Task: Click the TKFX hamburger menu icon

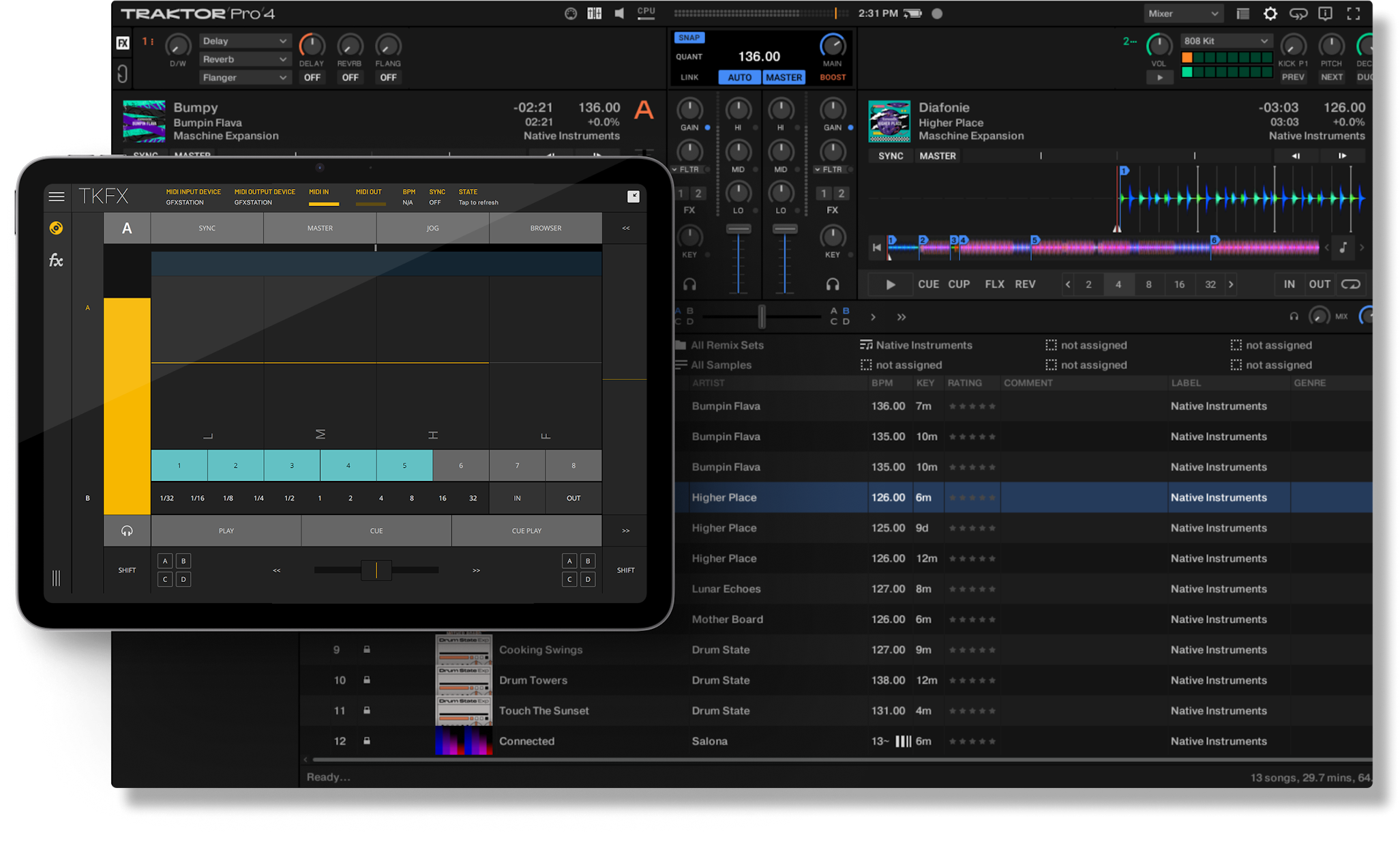Action: point(57,196)
